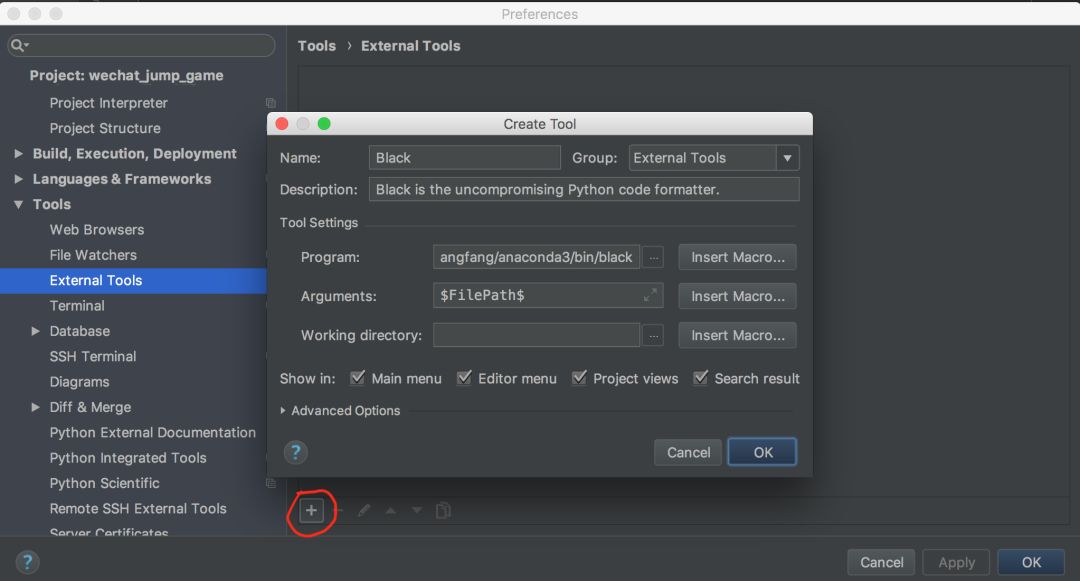Open Preferences help question mark icon
Viewport: 1080px width, 581px height.
coord(27,562)
